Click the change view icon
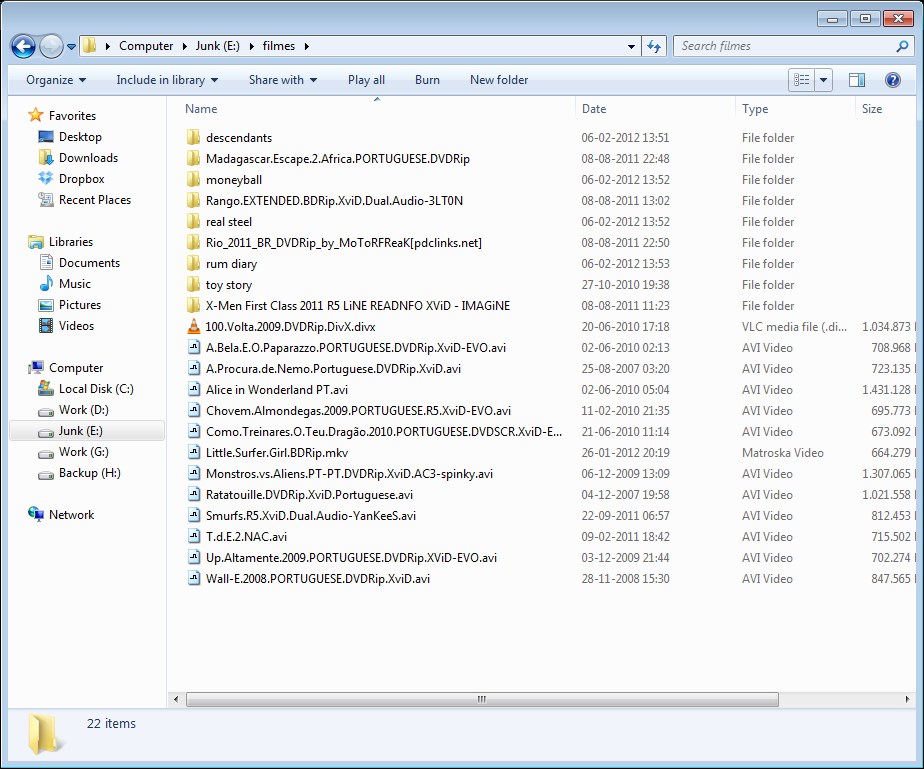This screenshot has width=924, height=769. click(802, 80)
